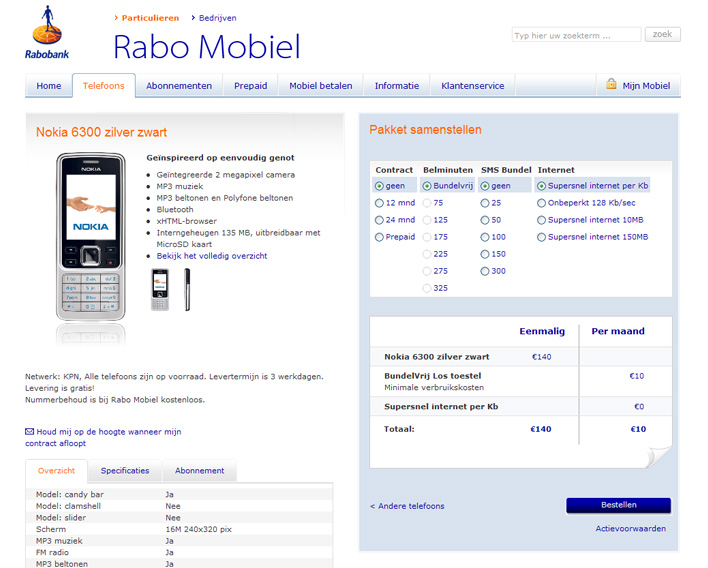This screenshot has width=708, height=568.
Task: Open the Home tab
Action: click(x=49, y=86)
